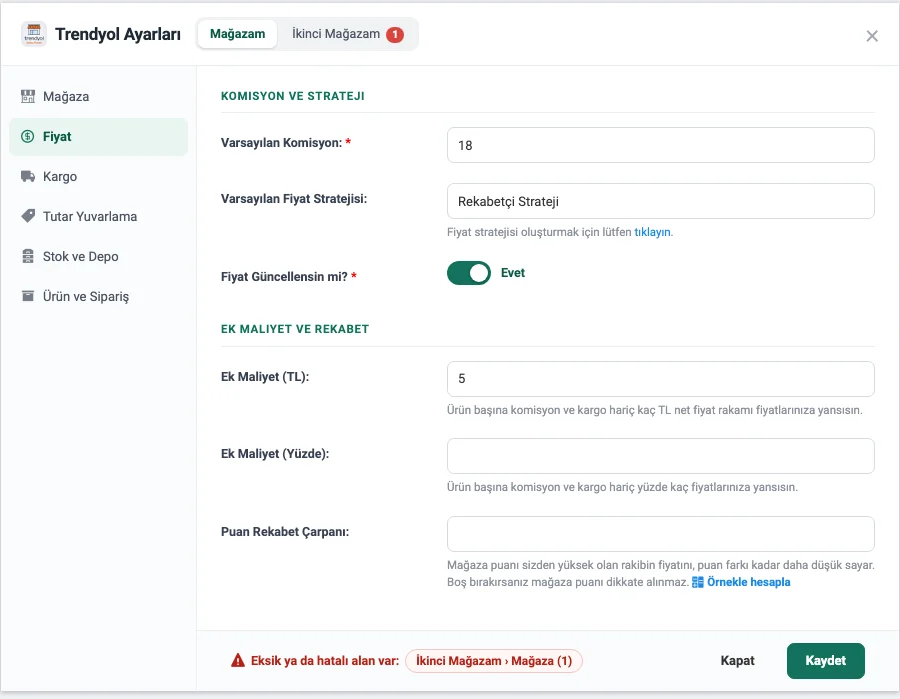Screen dimensions: 900x699
Task: Focus the Ek Maliyet (Yüzde) input field
Action: (660, 456)
